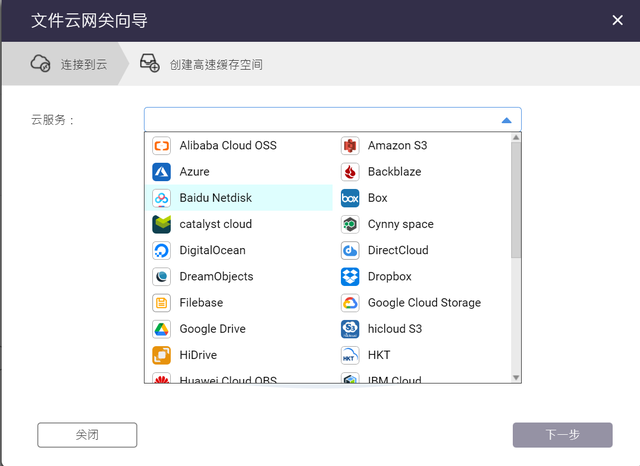Close the 文件云网关向导 dialog

[618, 20]
